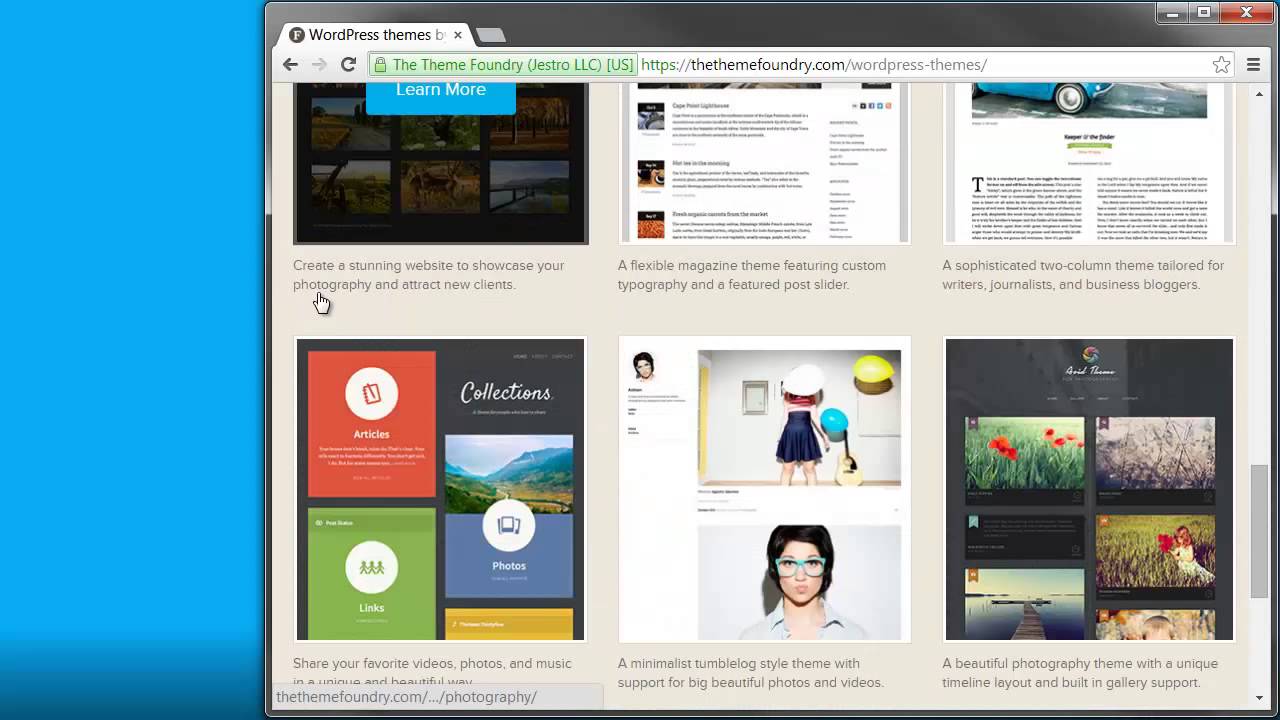Click the scroll up arrow of the page
The image size is (1280, 720).
click(1259, 92)
